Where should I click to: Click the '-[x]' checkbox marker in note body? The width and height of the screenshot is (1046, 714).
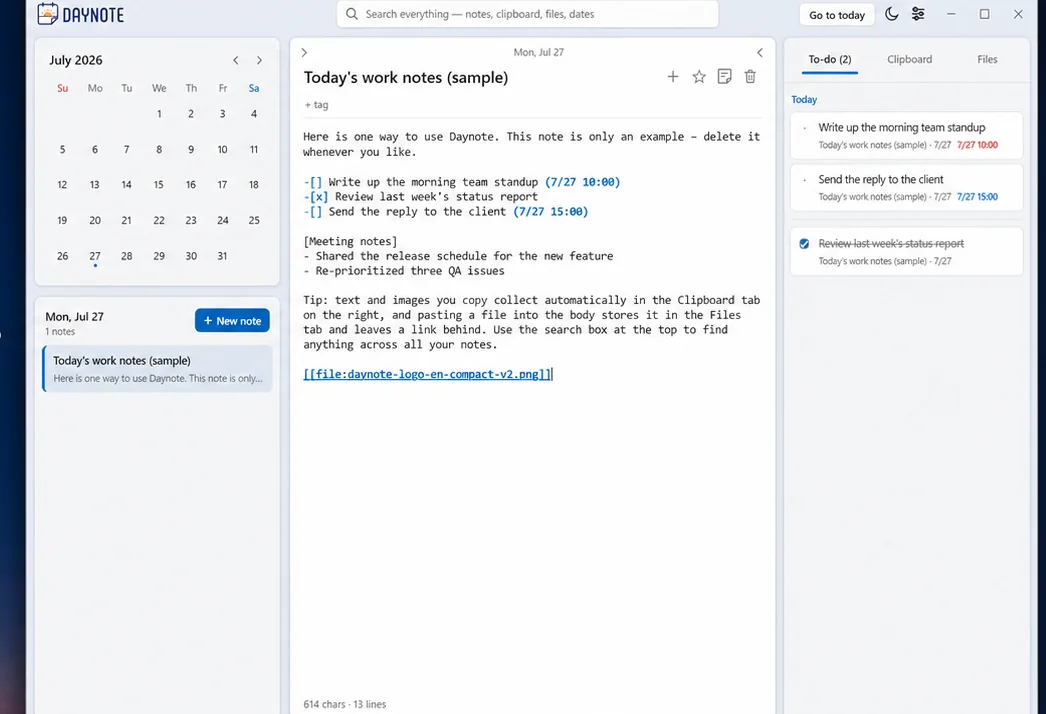316,197
